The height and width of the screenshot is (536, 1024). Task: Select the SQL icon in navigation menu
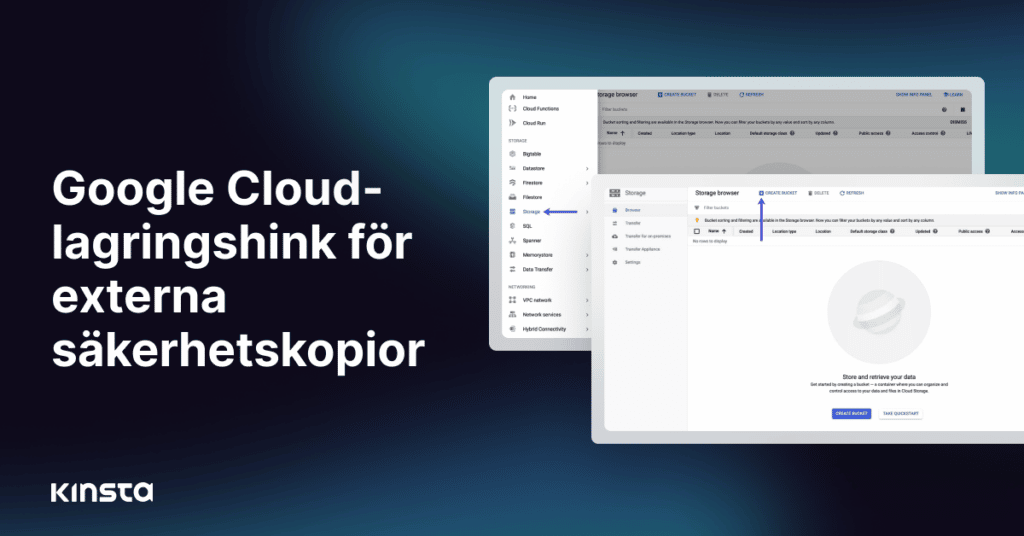coord(512,226)
